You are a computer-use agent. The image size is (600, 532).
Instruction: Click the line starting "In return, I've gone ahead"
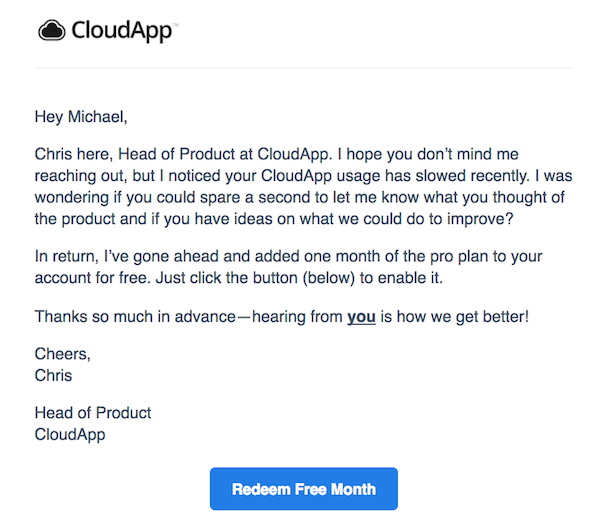(288, 256)
